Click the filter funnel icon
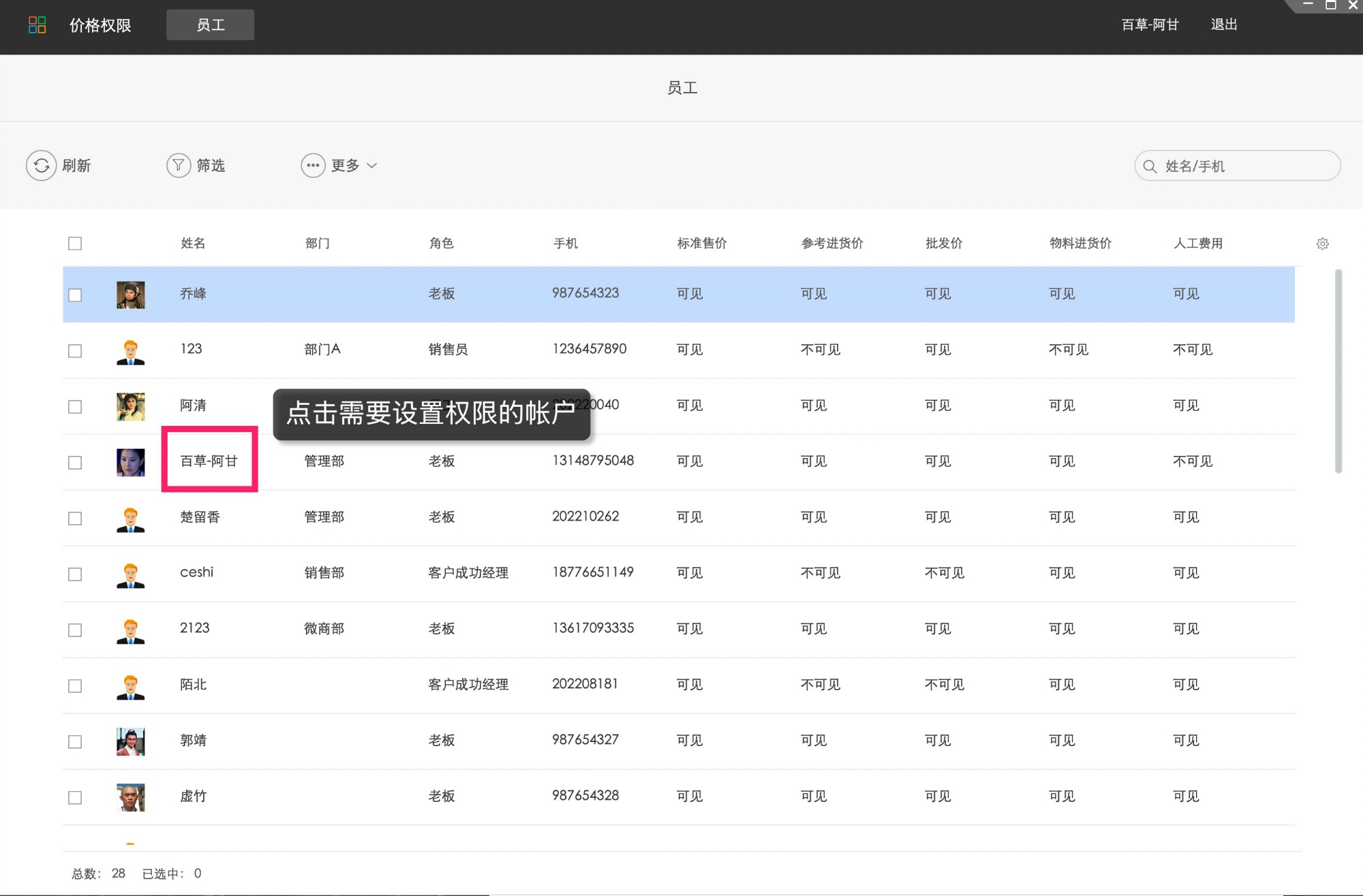The height and width of the screenshot is (896, 1363). tap(179, 166)
